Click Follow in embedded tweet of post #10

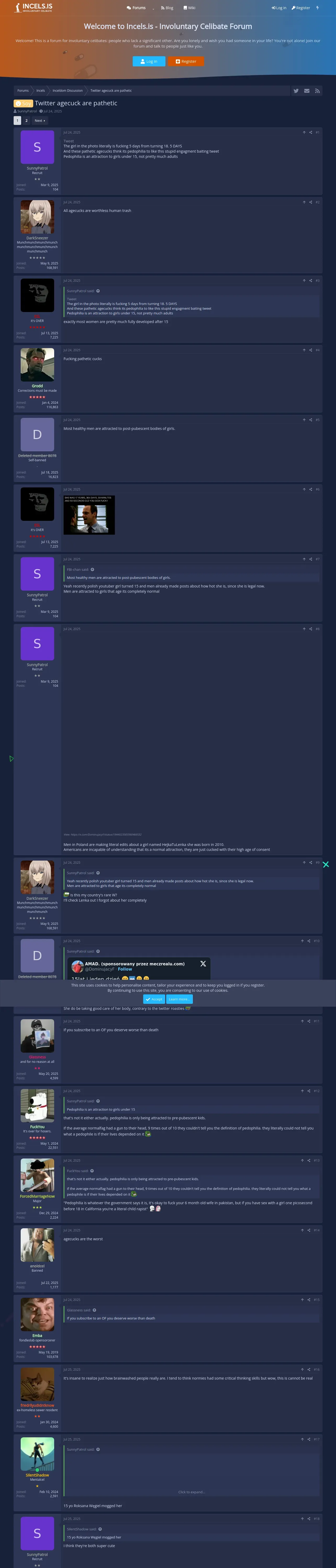[125, 969]
